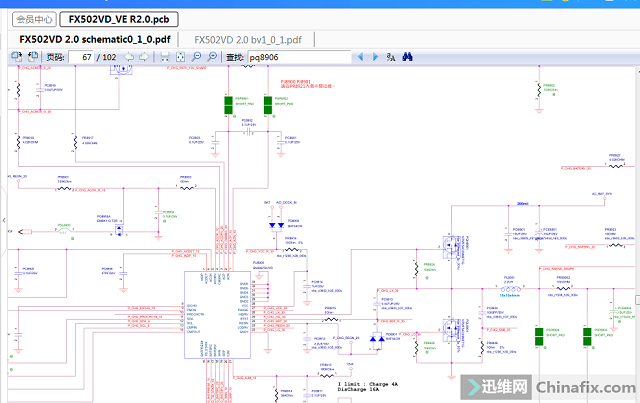
Task: Click the "I limit : Charge 4A" note
Action: 368,383
